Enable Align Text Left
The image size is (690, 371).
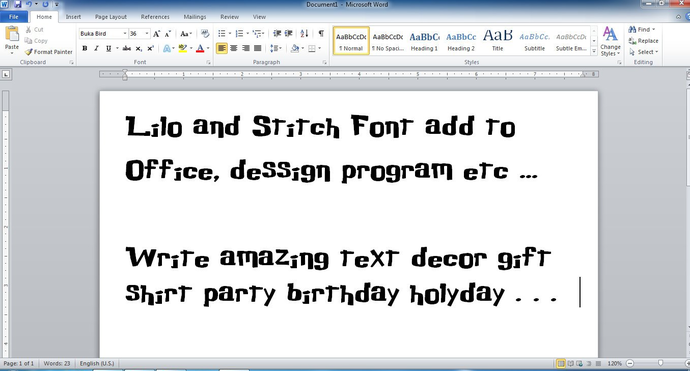(222, 48)
